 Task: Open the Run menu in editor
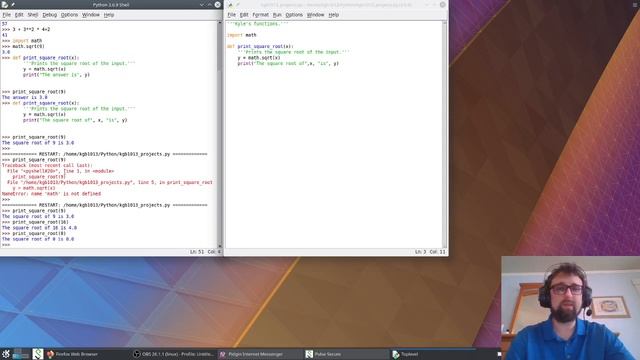pos(277,15)
